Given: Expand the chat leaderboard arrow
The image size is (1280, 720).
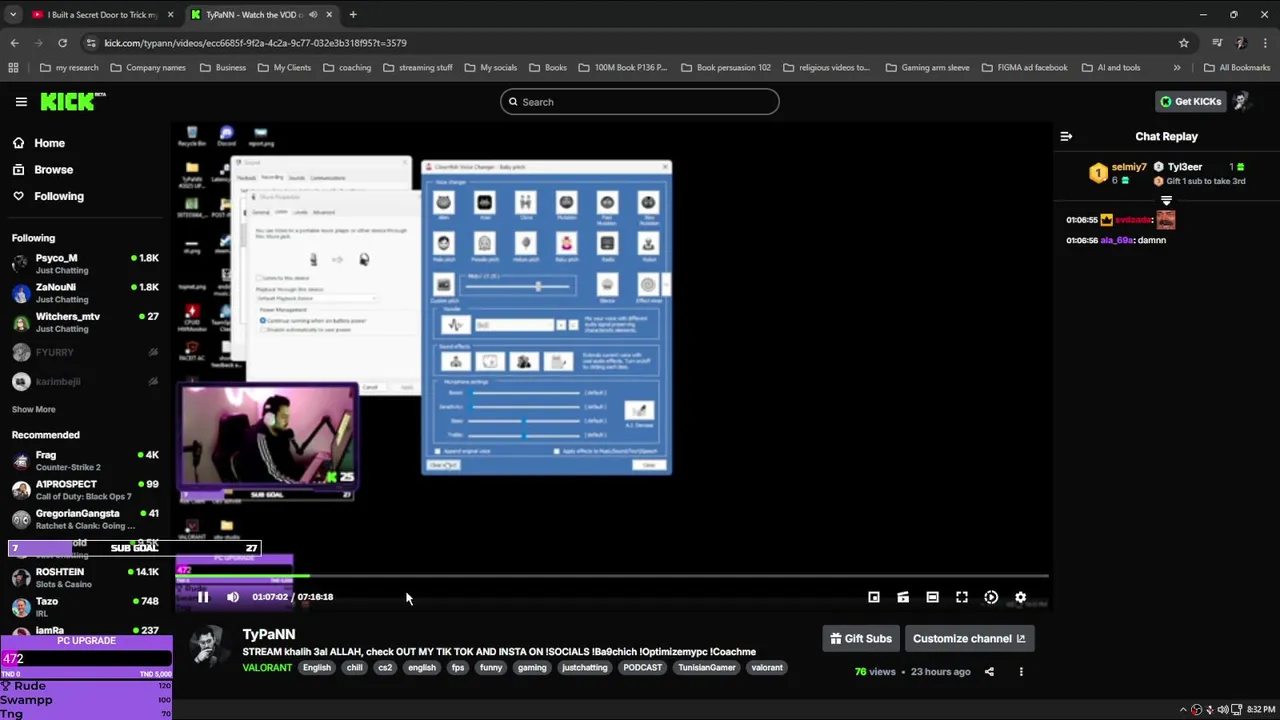Looking at the screenshot, I should coord(1166,201).
